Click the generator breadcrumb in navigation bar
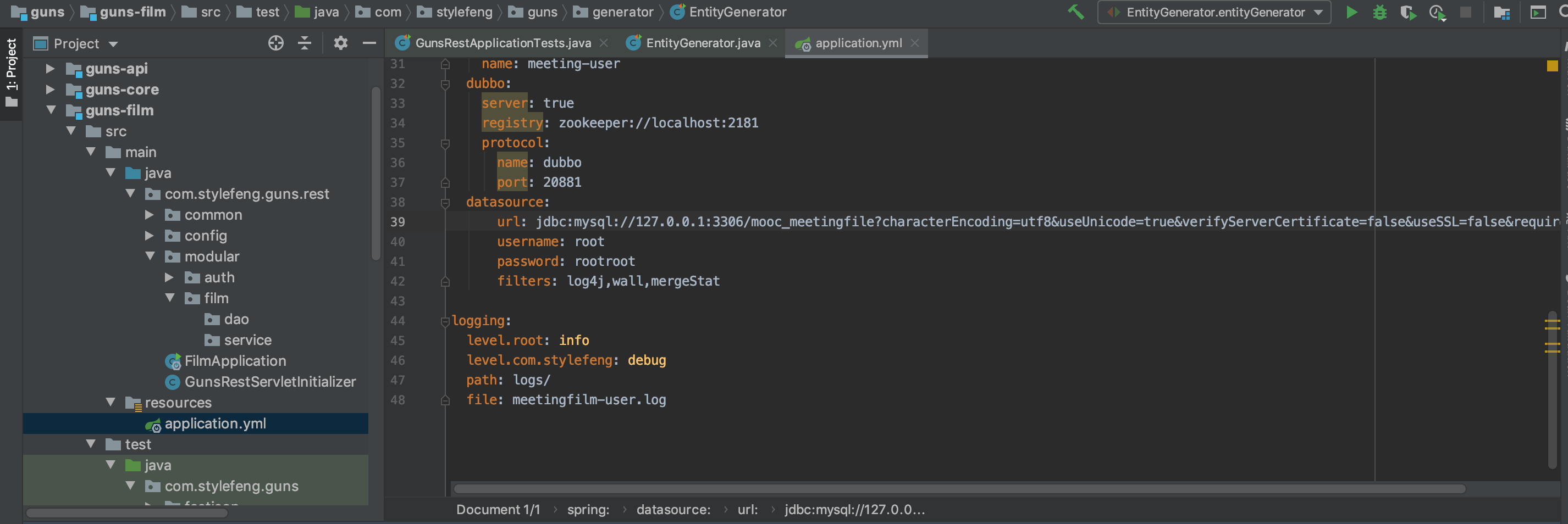Viewport: 1568px width, 524px height. (x=614, y=12)
